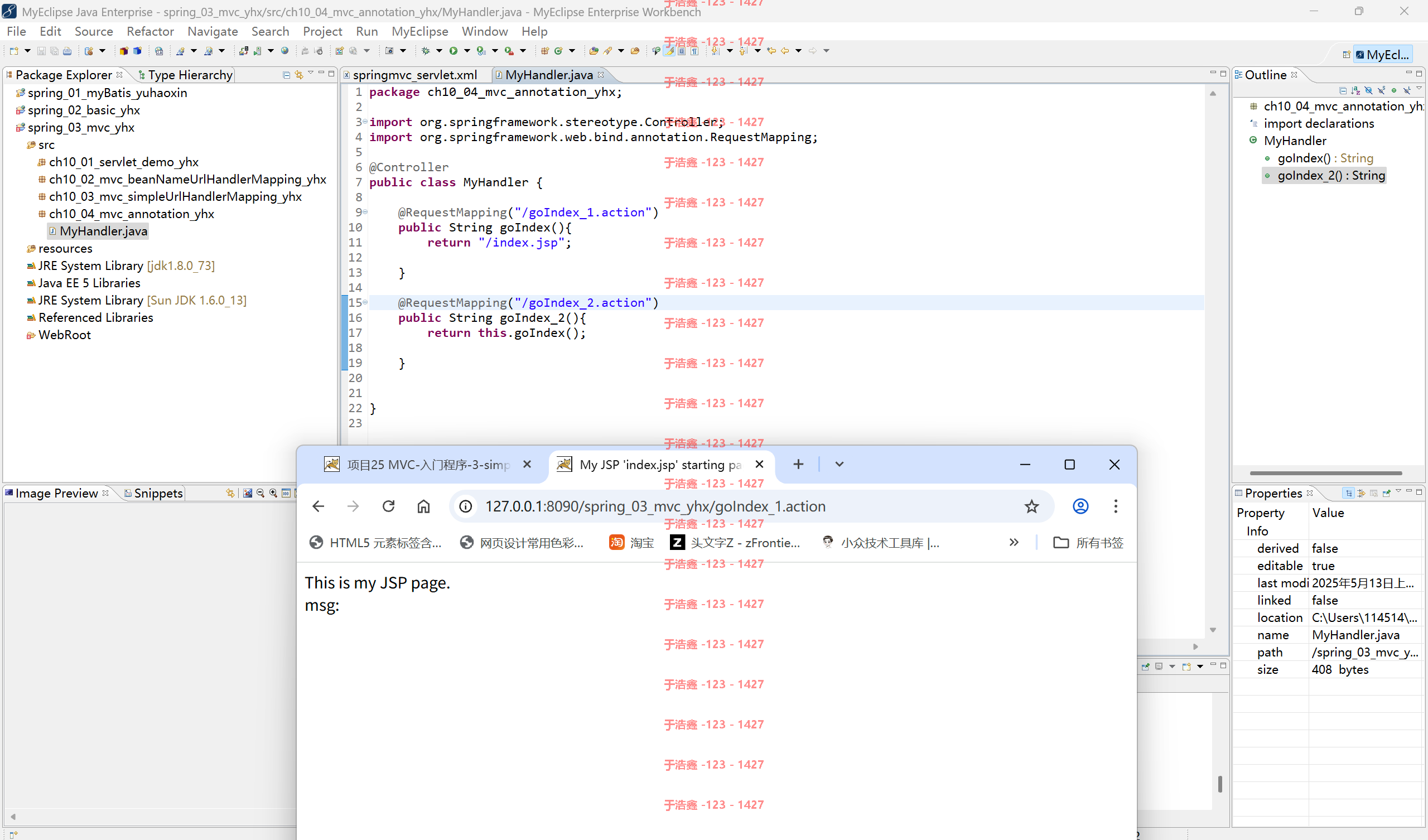
Task: Open the MyEclipse menu
Action: point(420,31)
